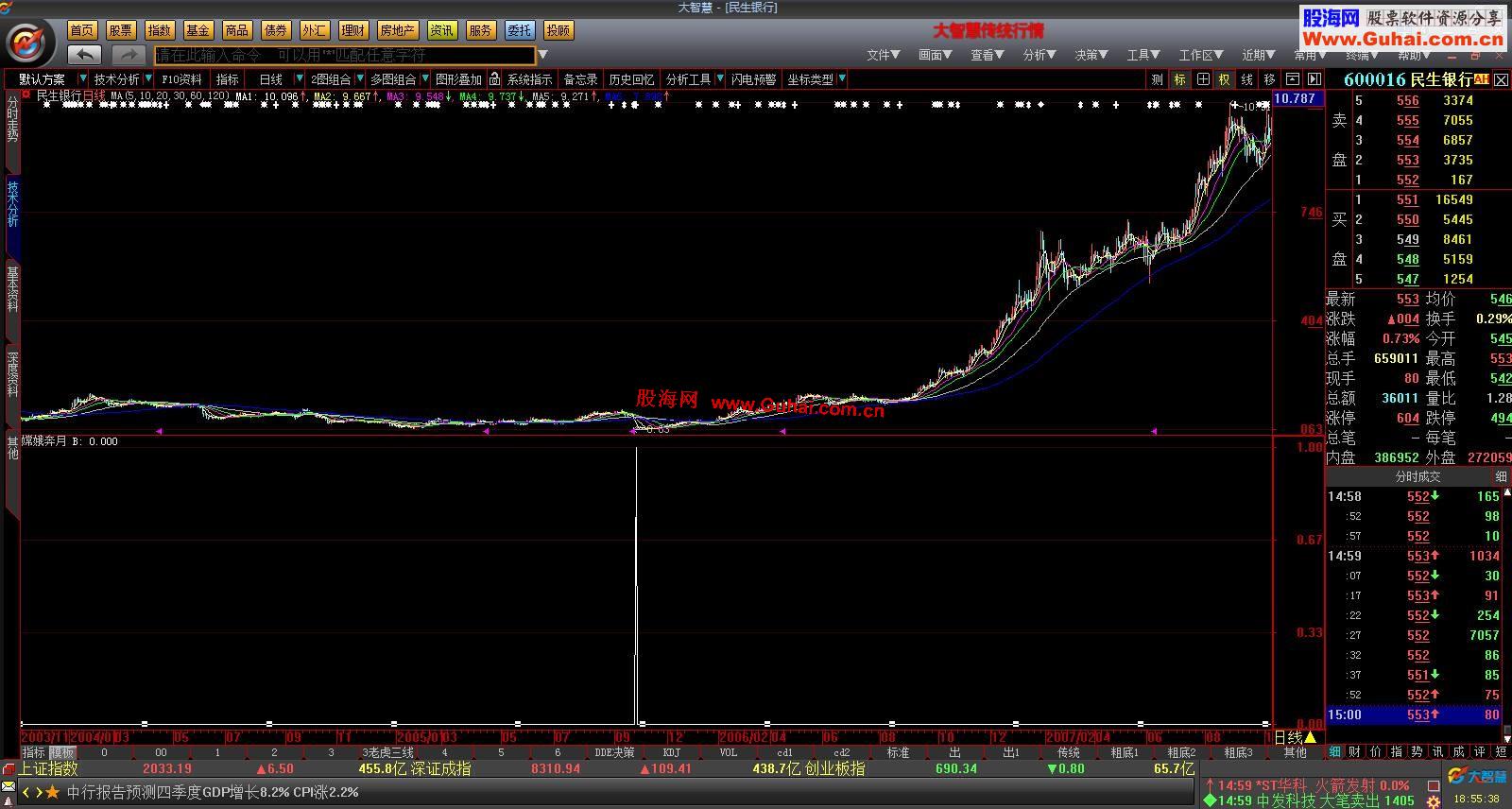Viewport: 1512px width, 809px height.
Task: Click the 首页 home button
Action: point(82,30)
